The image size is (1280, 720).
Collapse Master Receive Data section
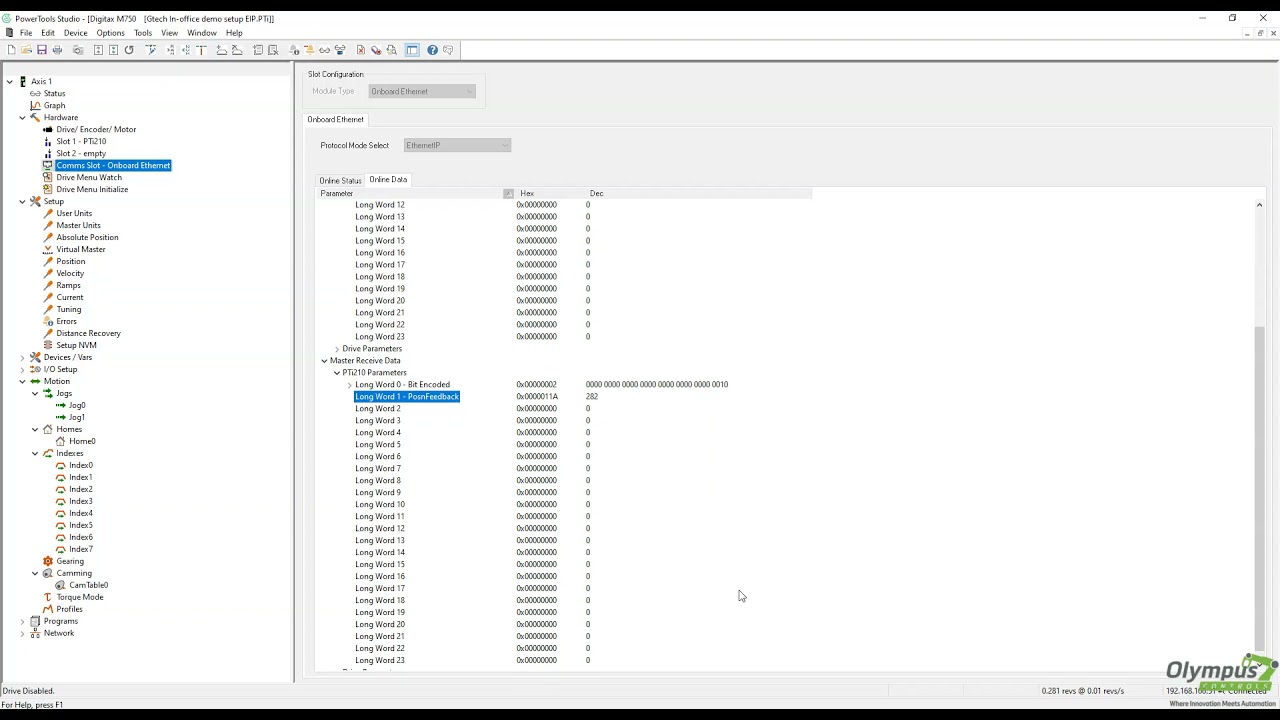pyautogui.click(x=324, y=361)
